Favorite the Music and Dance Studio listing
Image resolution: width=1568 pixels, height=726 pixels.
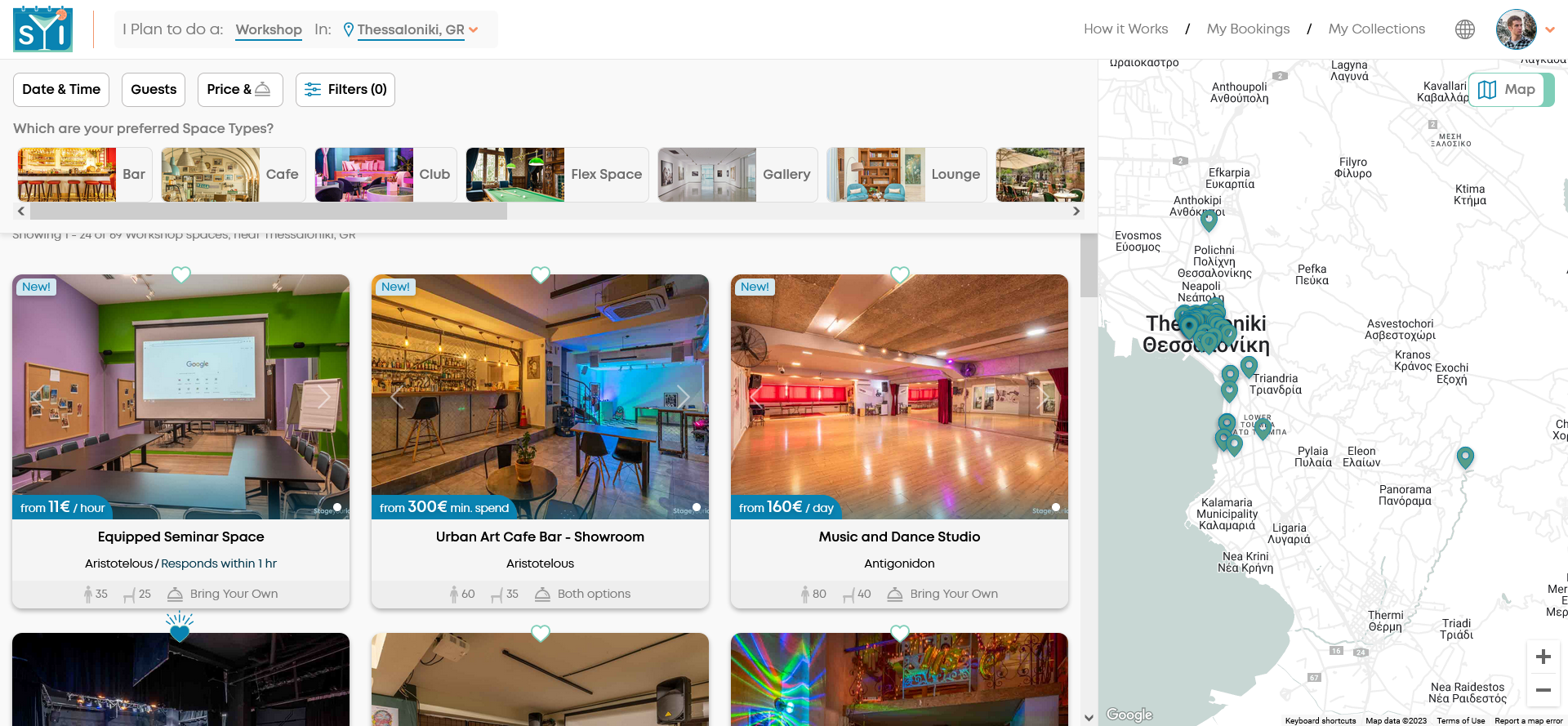point(900,275)
